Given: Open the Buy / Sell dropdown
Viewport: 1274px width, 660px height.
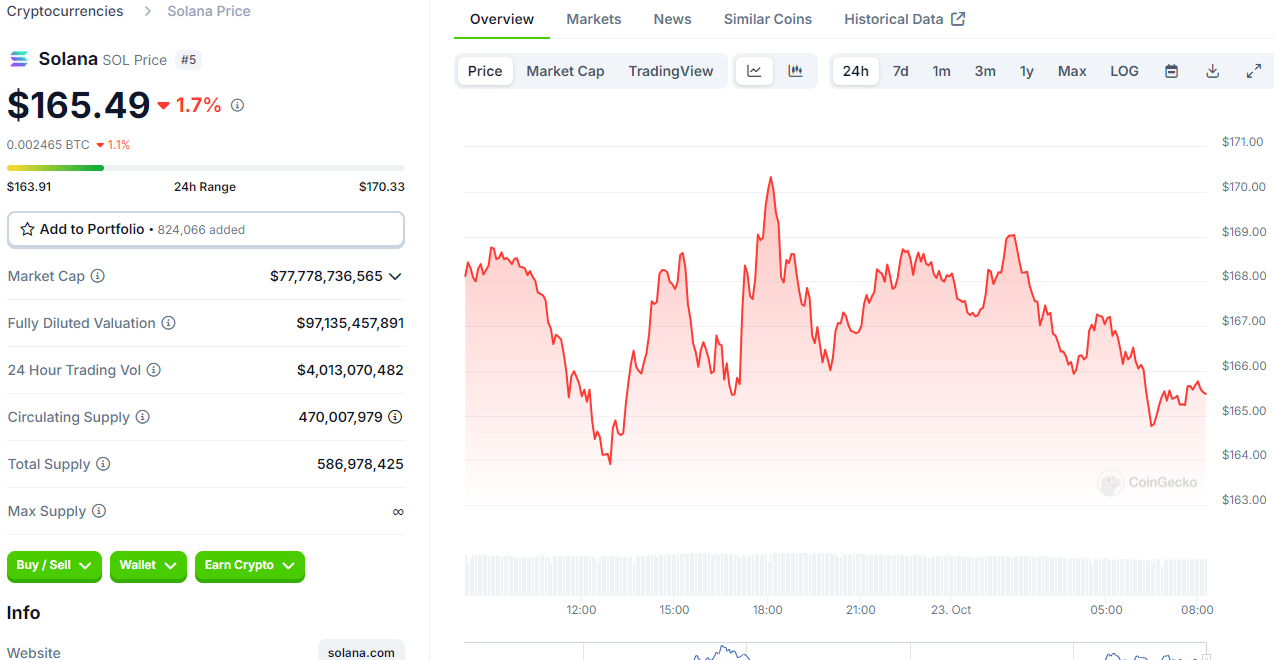Looking at the screenshot, I should [x=55, y=566].
